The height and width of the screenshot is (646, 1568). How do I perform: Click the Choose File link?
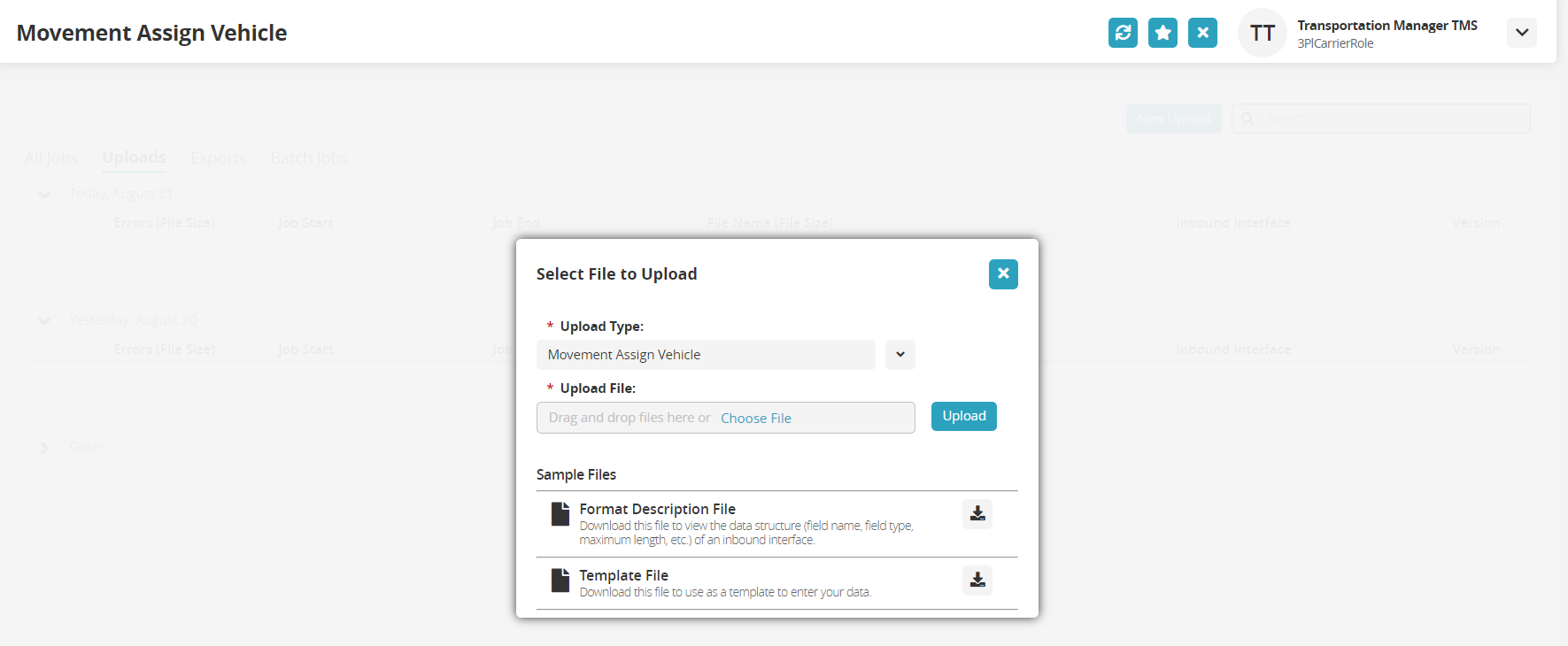pos(756,419)
